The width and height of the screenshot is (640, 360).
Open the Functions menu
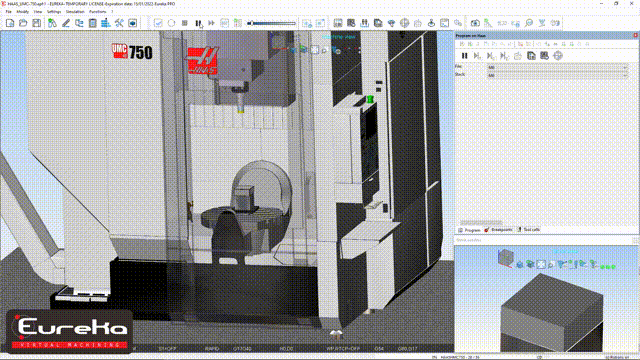pos(98,12)
